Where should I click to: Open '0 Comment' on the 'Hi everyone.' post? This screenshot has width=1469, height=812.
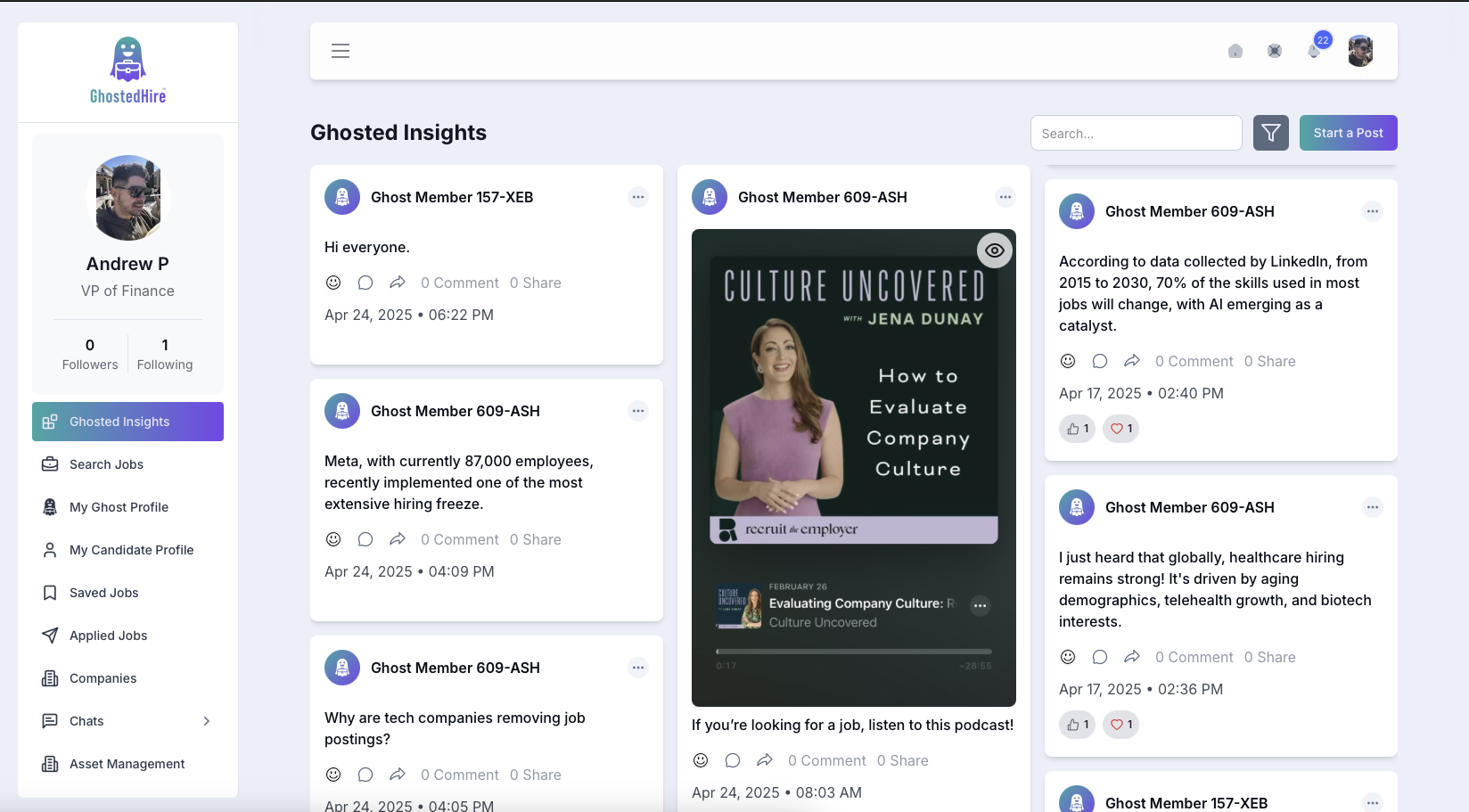click(460, 283)
